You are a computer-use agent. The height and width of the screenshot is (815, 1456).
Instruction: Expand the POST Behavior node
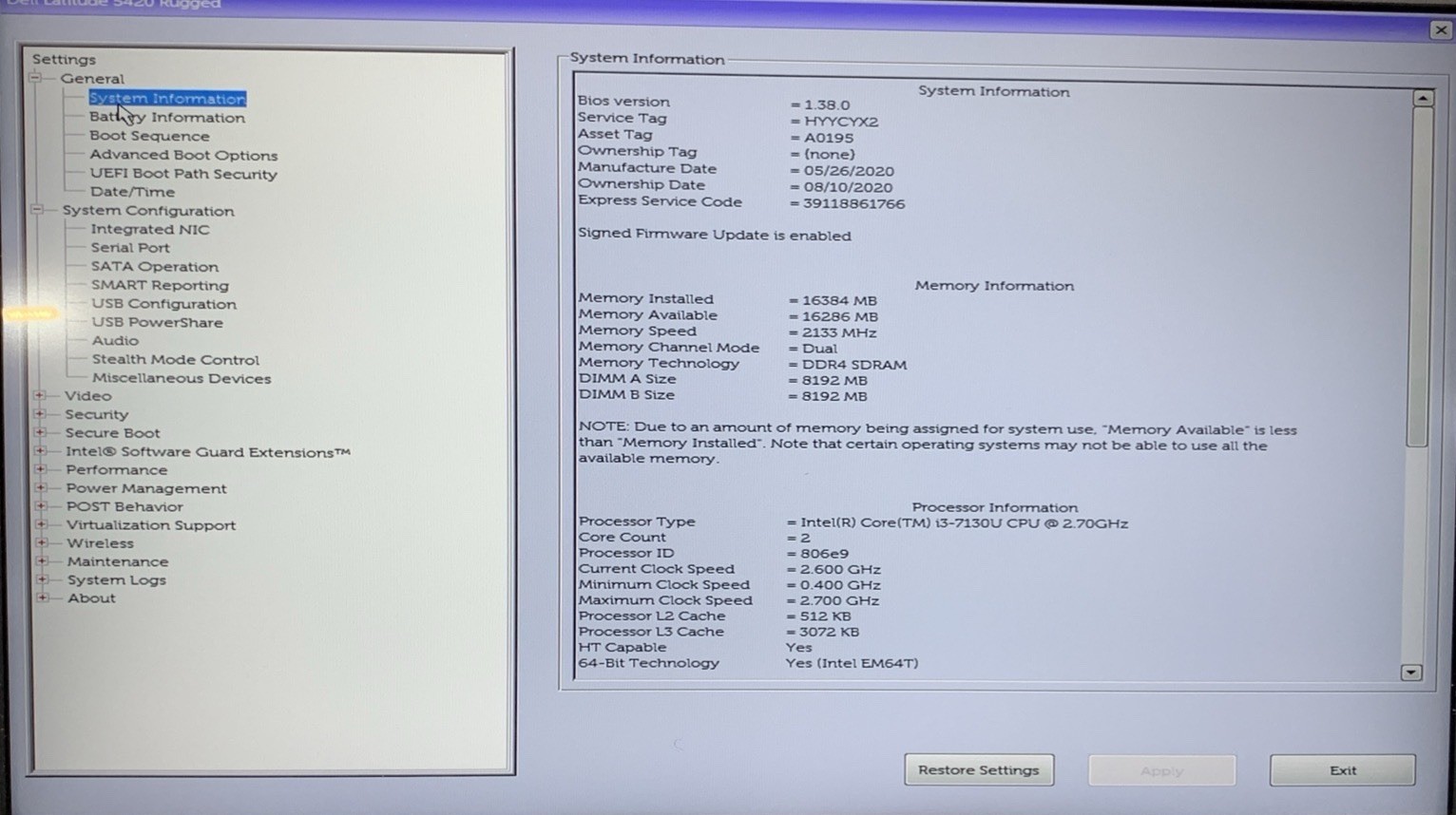[x=41, y=505]
